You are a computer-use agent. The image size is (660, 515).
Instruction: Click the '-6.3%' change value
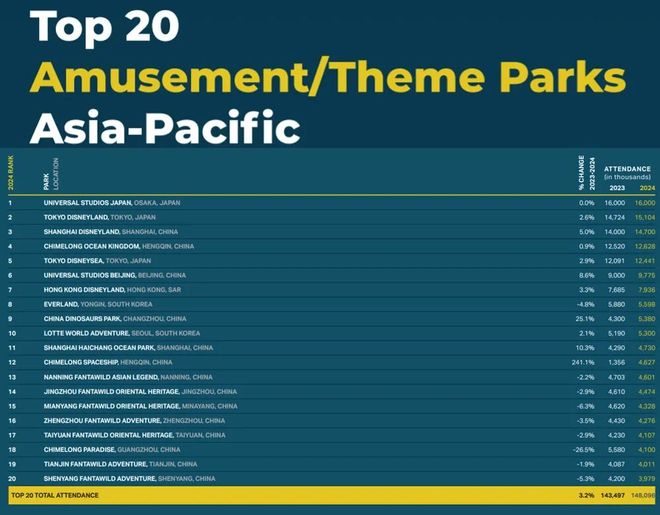coord(585,406)
